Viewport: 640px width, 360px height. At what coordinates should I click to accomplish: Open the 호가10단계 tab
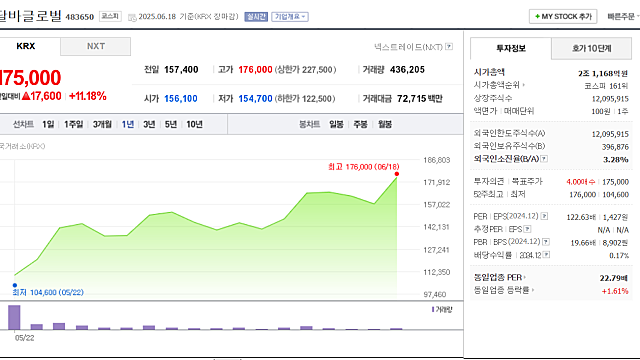[x=591, y=49]
